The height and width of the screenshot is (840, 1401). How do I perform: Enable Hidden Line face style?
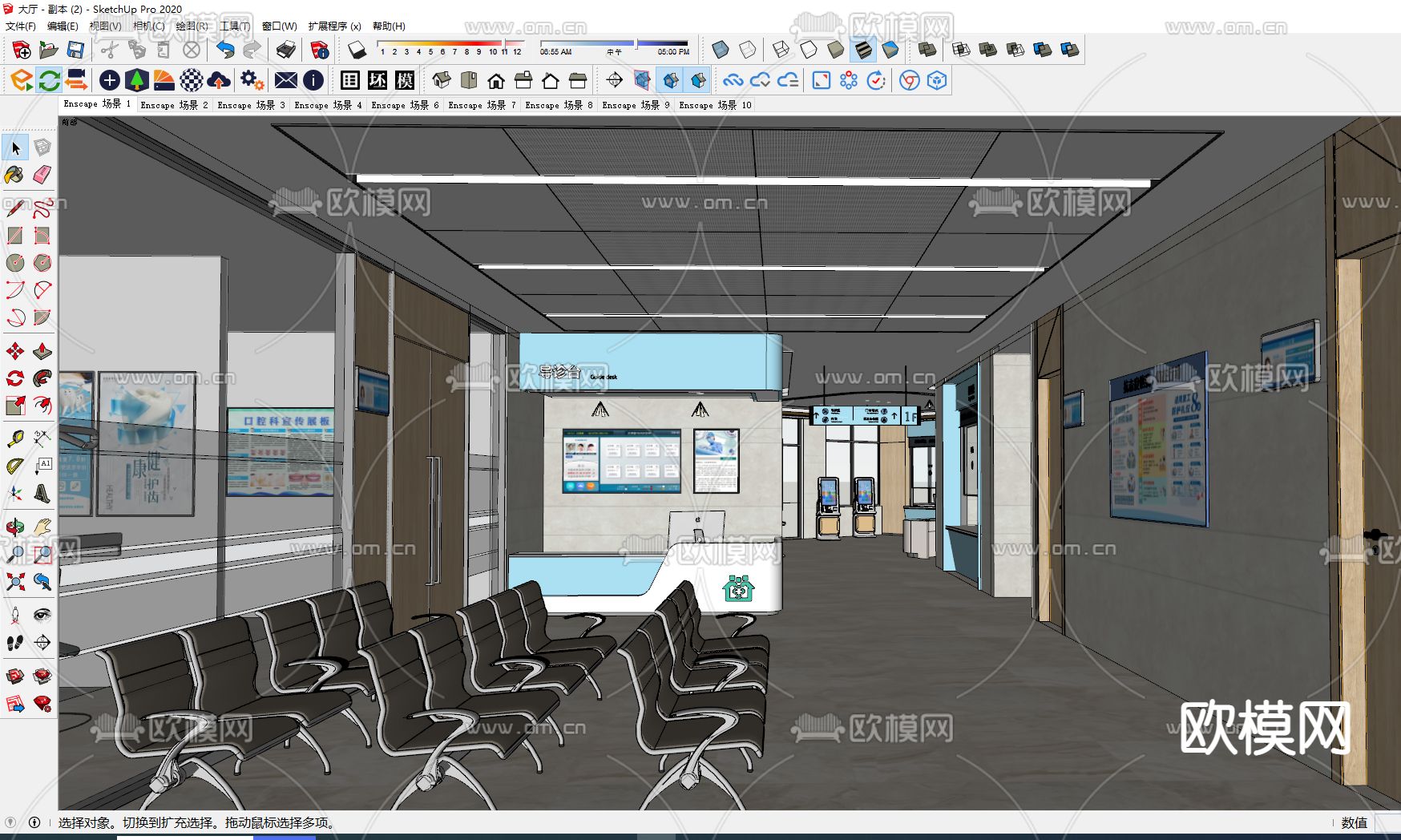coord(809,50)
